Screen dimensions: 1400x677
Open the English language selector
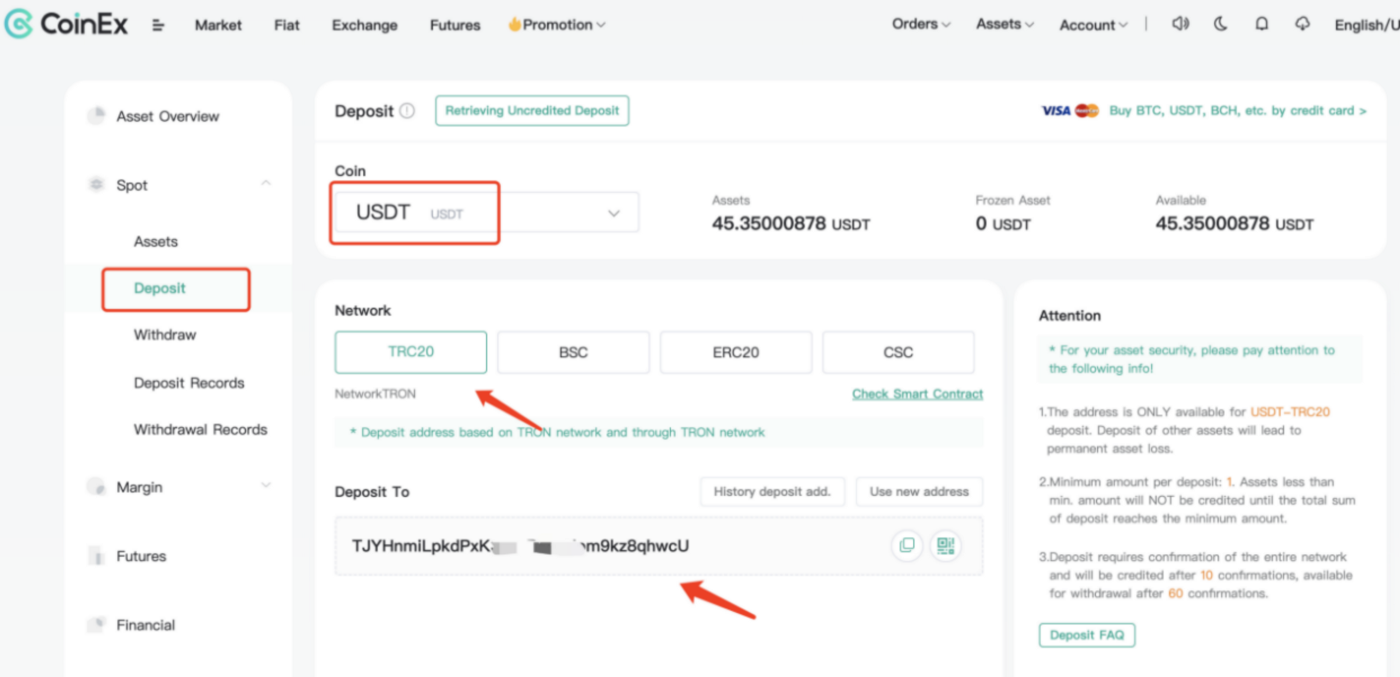(1367, 25)
